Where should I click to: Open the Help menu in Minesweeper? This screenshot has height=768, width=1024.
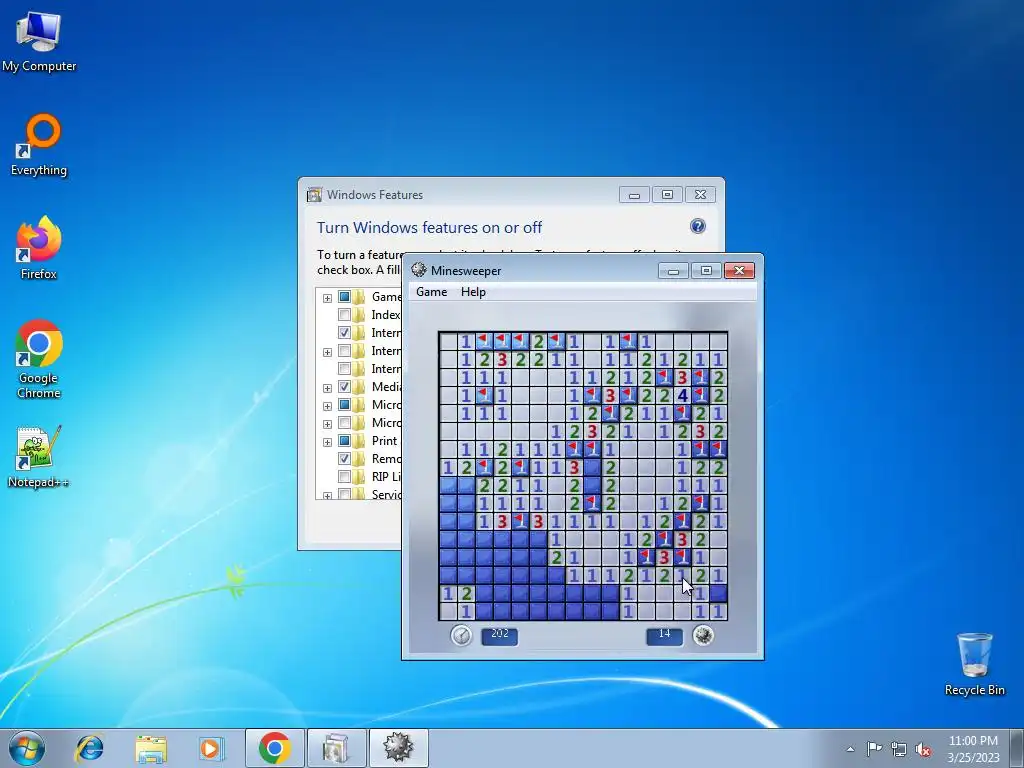(473, 292)
